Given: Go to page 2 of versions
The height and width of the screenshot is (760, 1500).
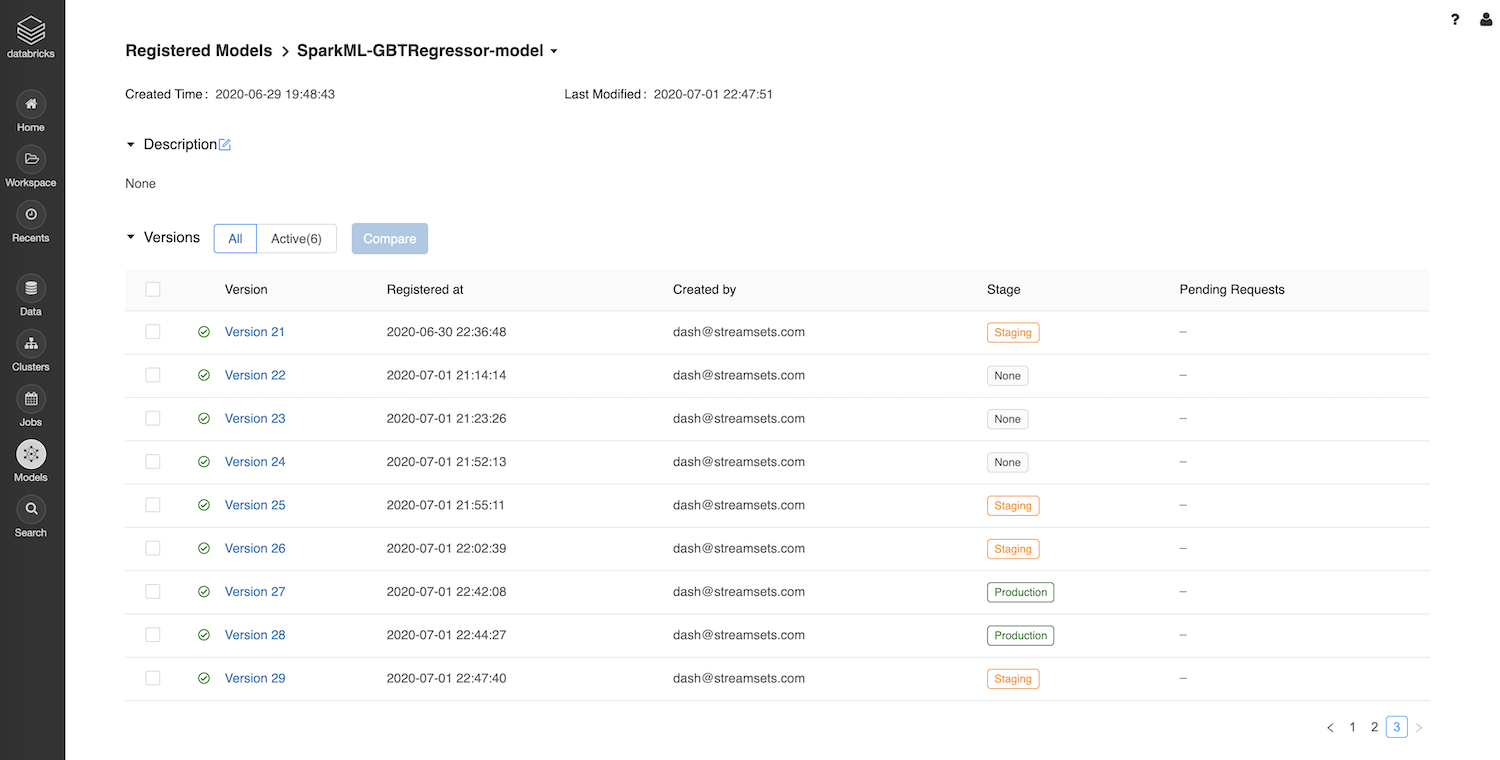Looking at the screenshot, I should pyautogui.click(x=1375, y=728).
